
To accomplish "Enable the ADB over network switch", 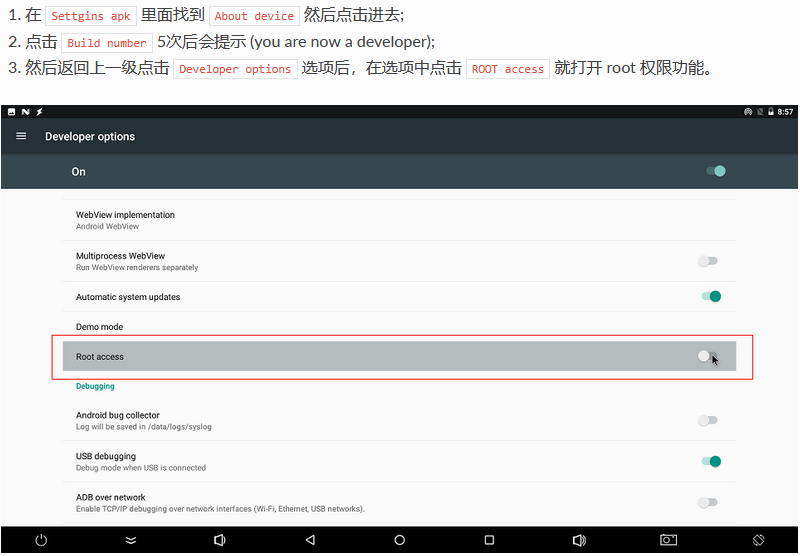I will pyautogui.click(x=708, y=502).
